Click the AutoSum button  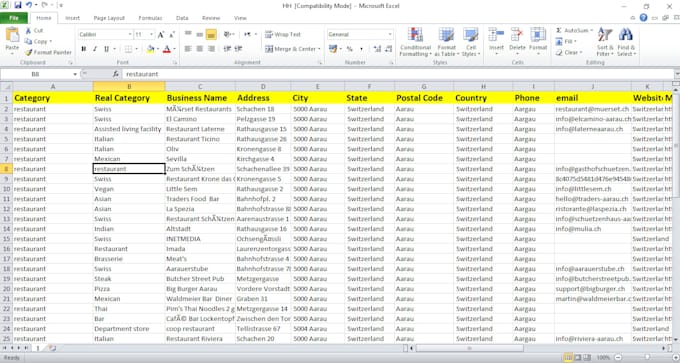coord(574,30)
